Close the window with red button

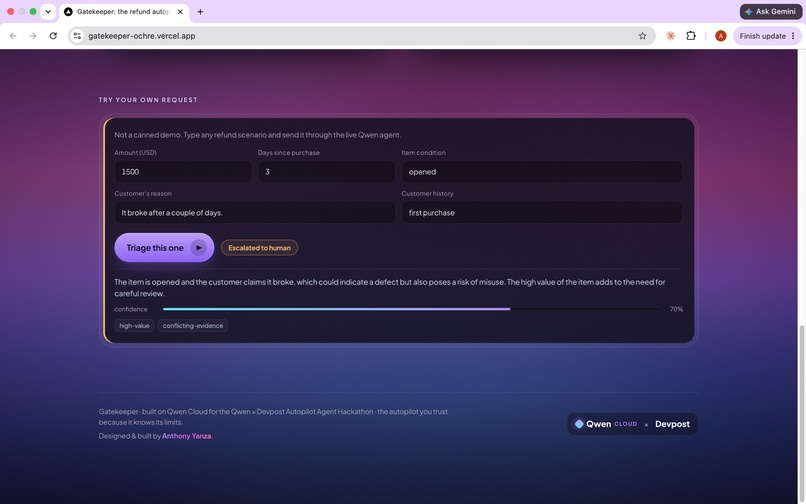pos(10,11)
